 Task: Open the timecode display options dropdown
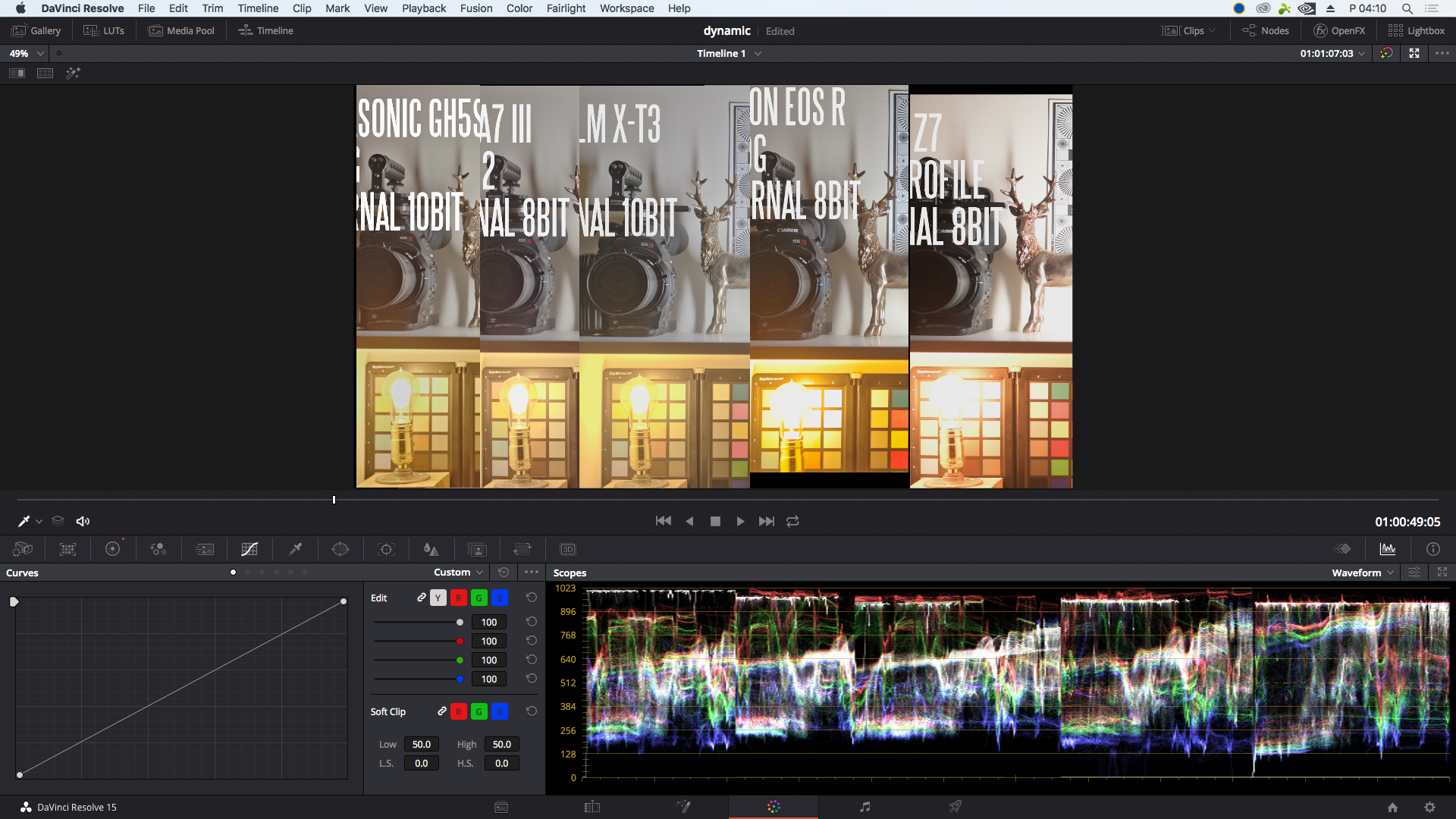[1362, 53]
